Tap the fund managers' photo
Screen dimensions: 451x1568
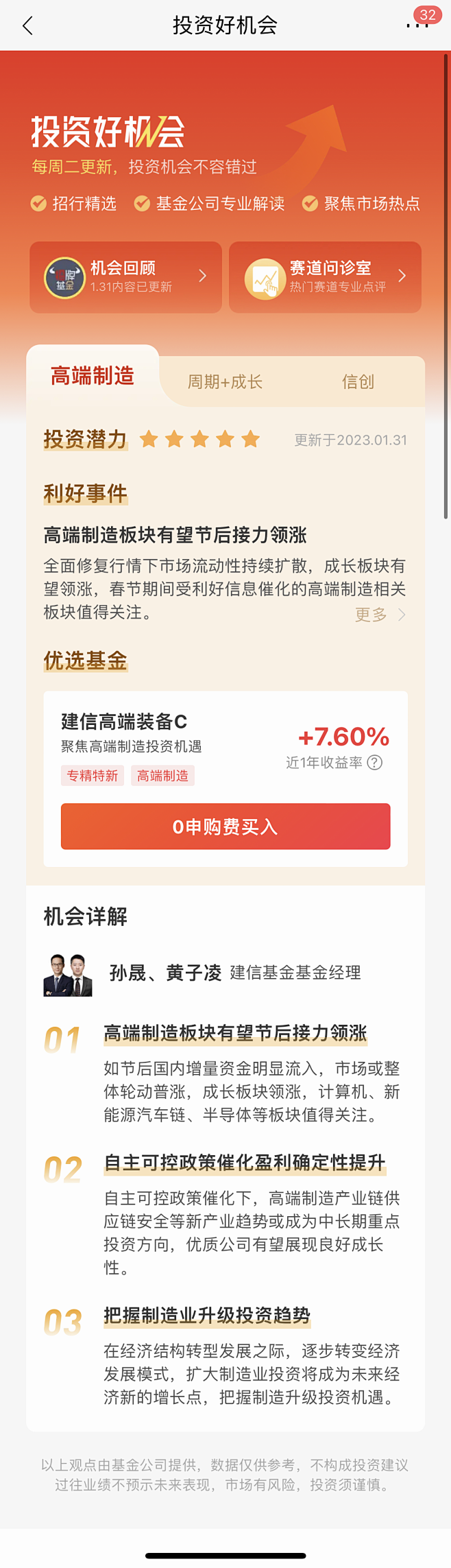(68, 975)
